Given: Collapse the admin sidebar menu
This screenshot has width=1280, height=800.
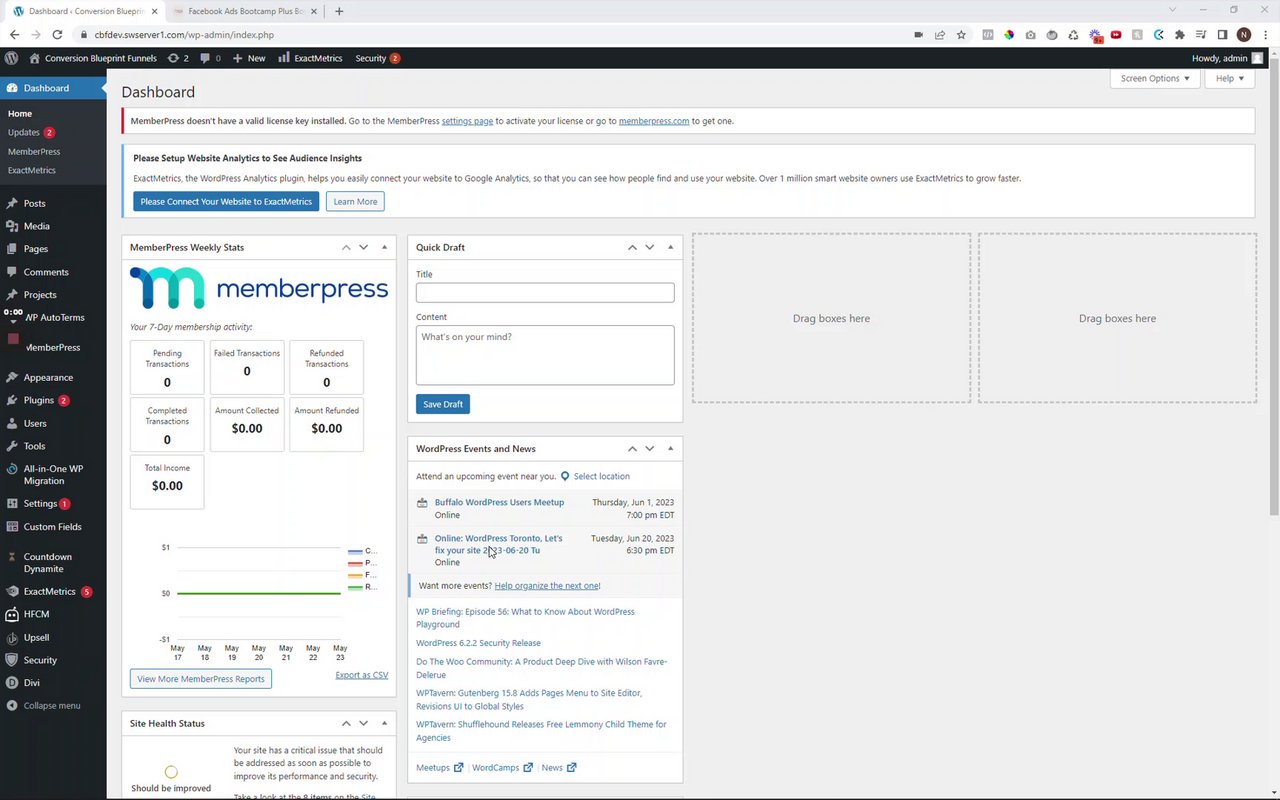Looking at the screenshot, I should pyautogui.click(x=53, y=705).
